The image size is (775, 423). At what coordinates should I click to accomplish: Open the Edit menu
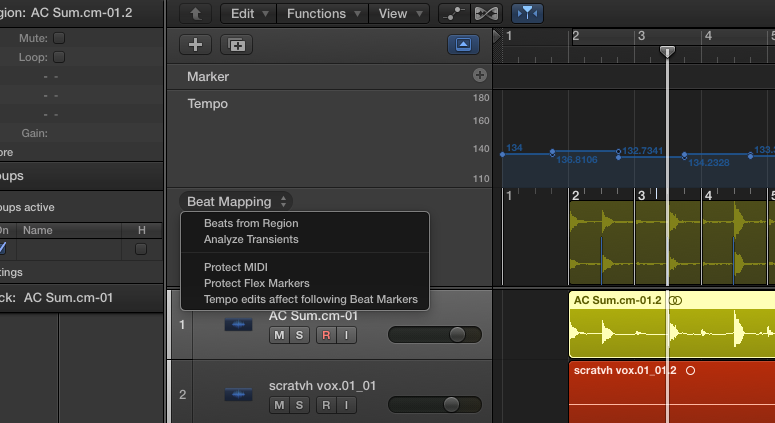pyautogui.click(x=249, y=13)
